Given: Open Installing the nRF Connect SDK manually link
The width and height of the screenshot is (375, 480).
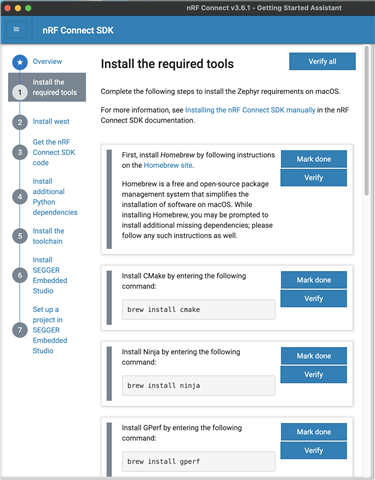Looking at the screenshot, I should (x=250, y=110).
